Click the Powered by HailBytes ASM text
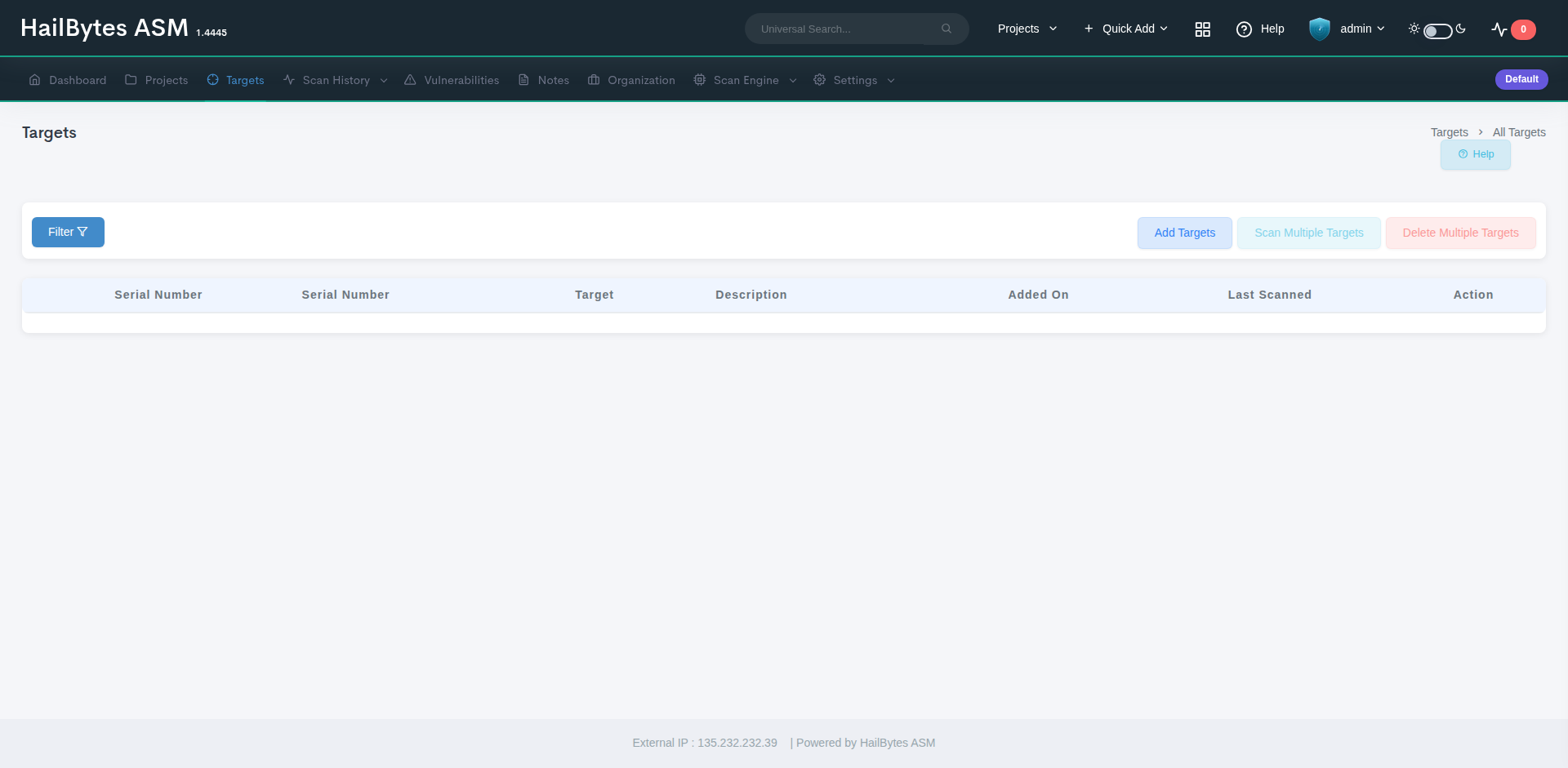Image resolution: width=1568 pixels, height=768 pixels. (866, 743)
